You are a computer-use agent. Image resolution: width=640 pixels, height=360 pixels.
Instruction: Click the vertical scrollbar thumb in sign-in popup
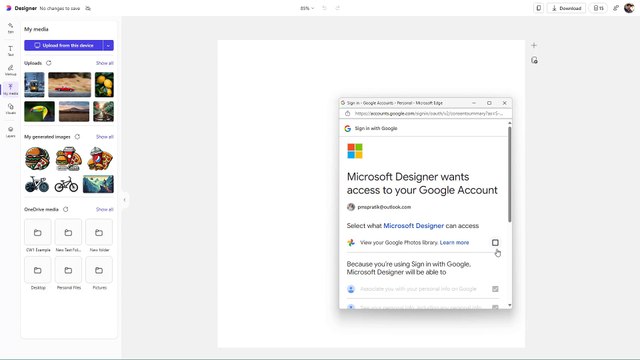coord(509,174)
